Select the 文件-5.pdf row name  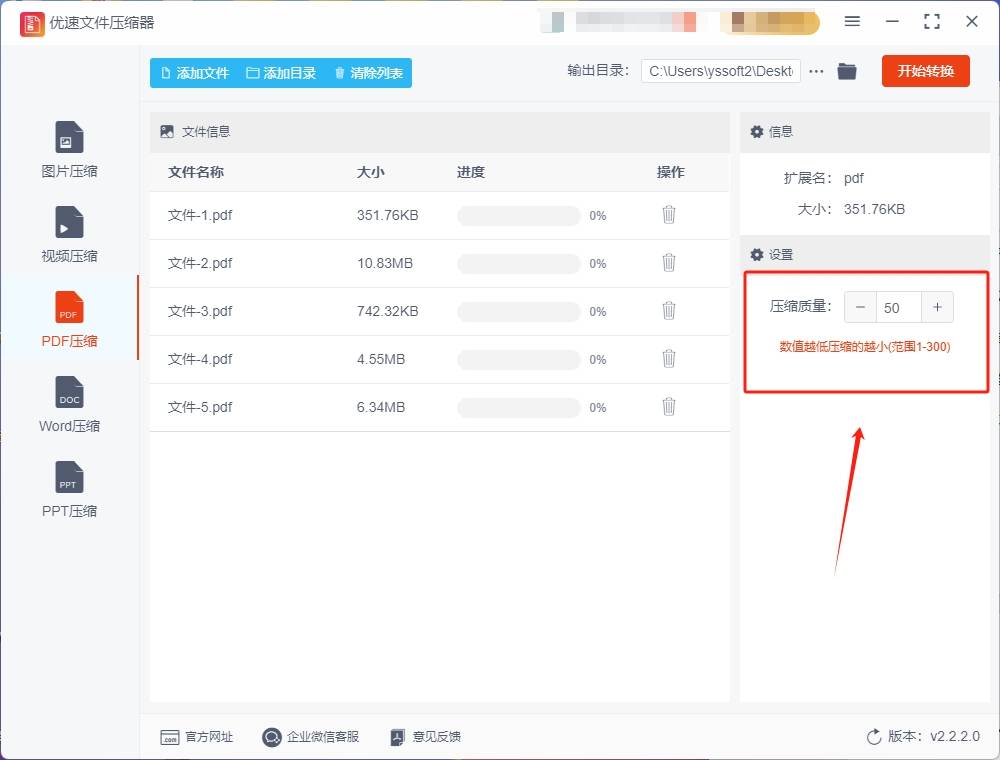[200, 407]
